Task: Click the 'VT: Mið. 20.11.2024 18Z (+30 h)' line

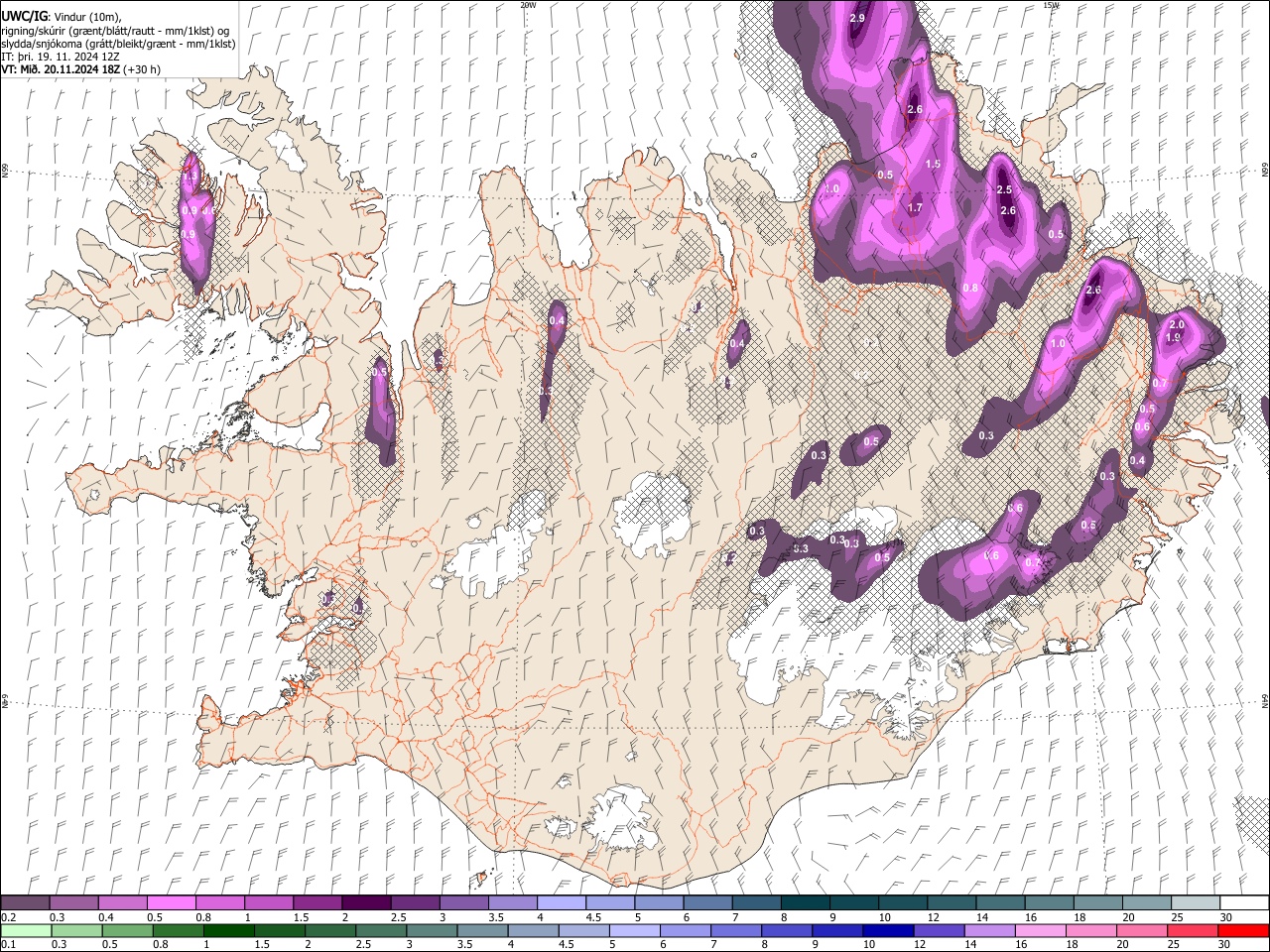Action: point(81,69)
